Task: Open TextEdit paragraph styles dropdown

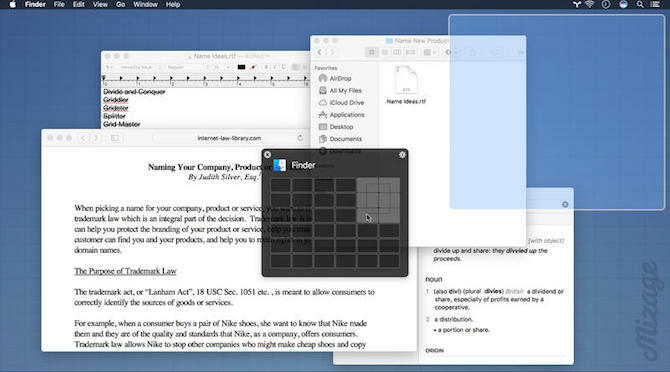Action: [109, 67]
